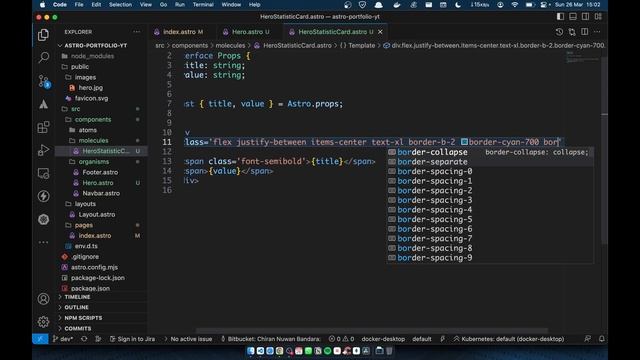Select border-collapse suggestion

tap(489, 152)
